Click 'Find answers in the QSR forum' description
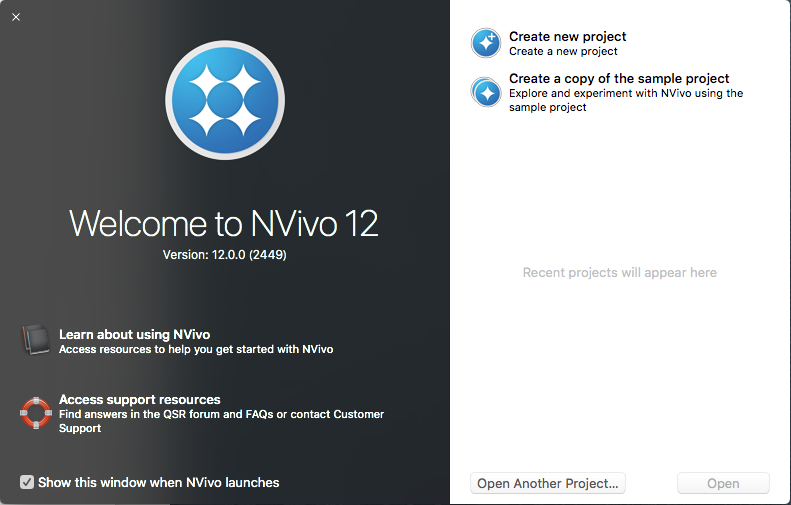This screenshot has height=505, width=791. 221,421
